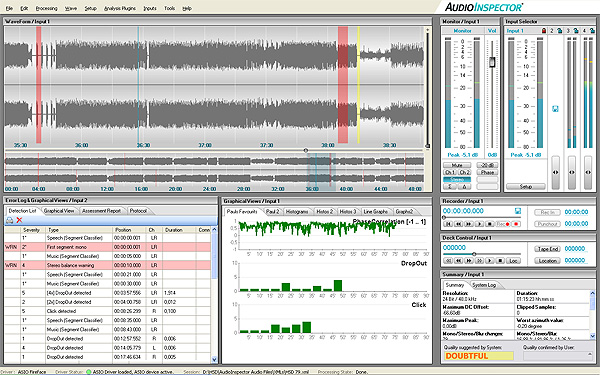The image size is (600, 375).
Task: Open the Processing menu
Action: (46, 8)
